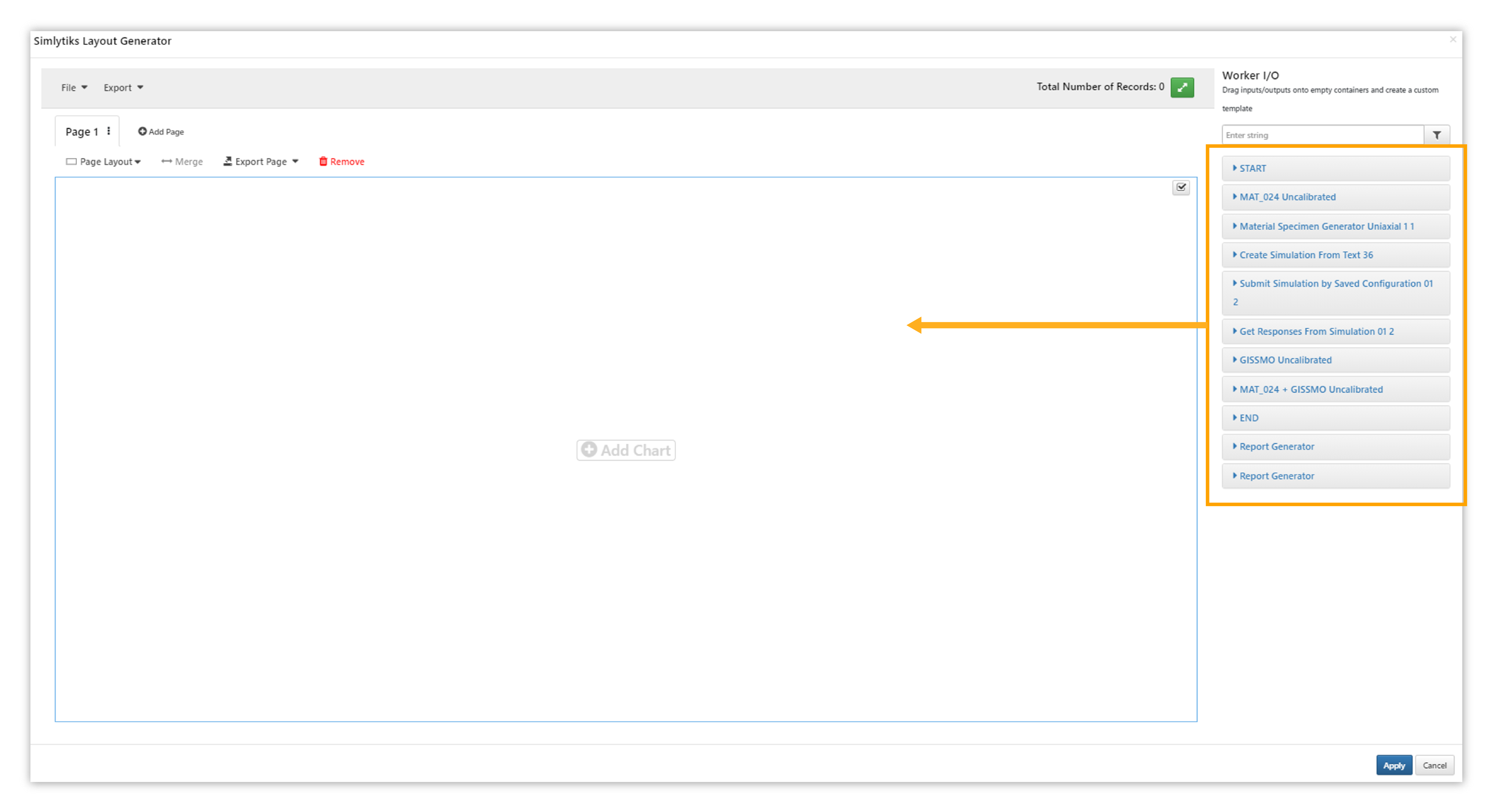Click the filter funnel icon

tap(1436, 135)
